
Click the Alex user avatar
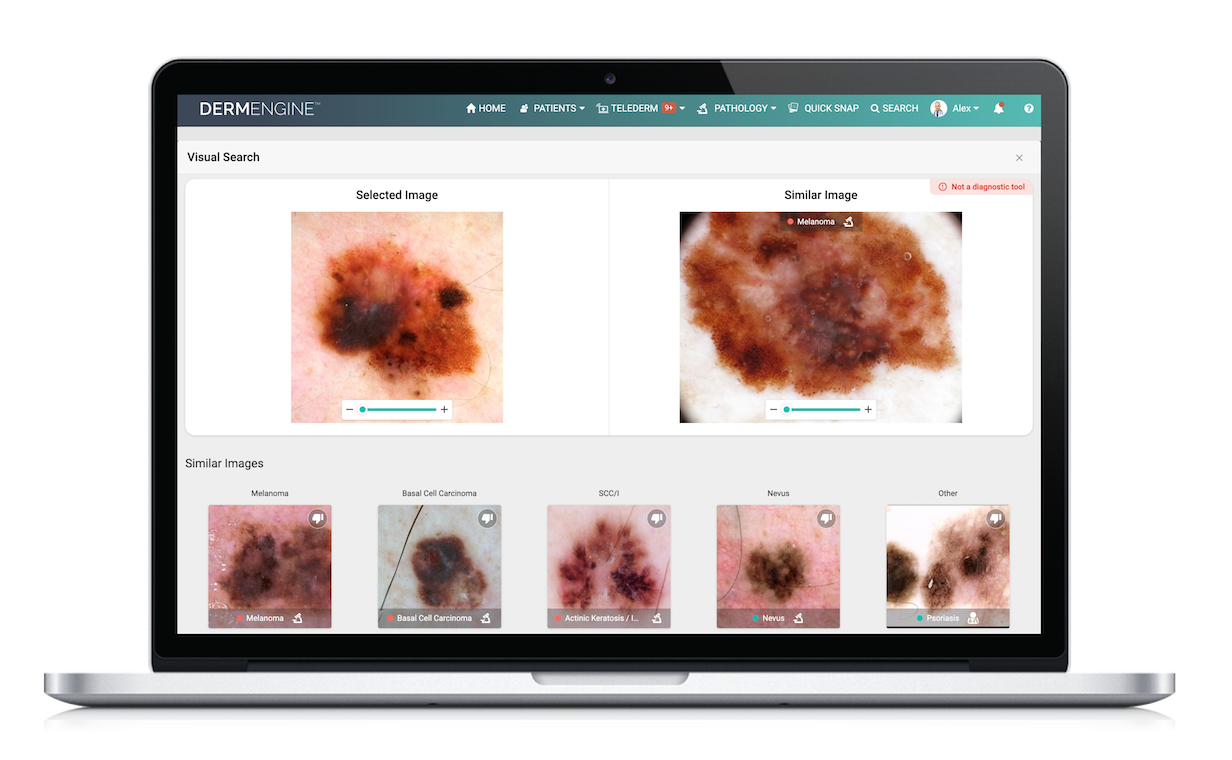938,108
